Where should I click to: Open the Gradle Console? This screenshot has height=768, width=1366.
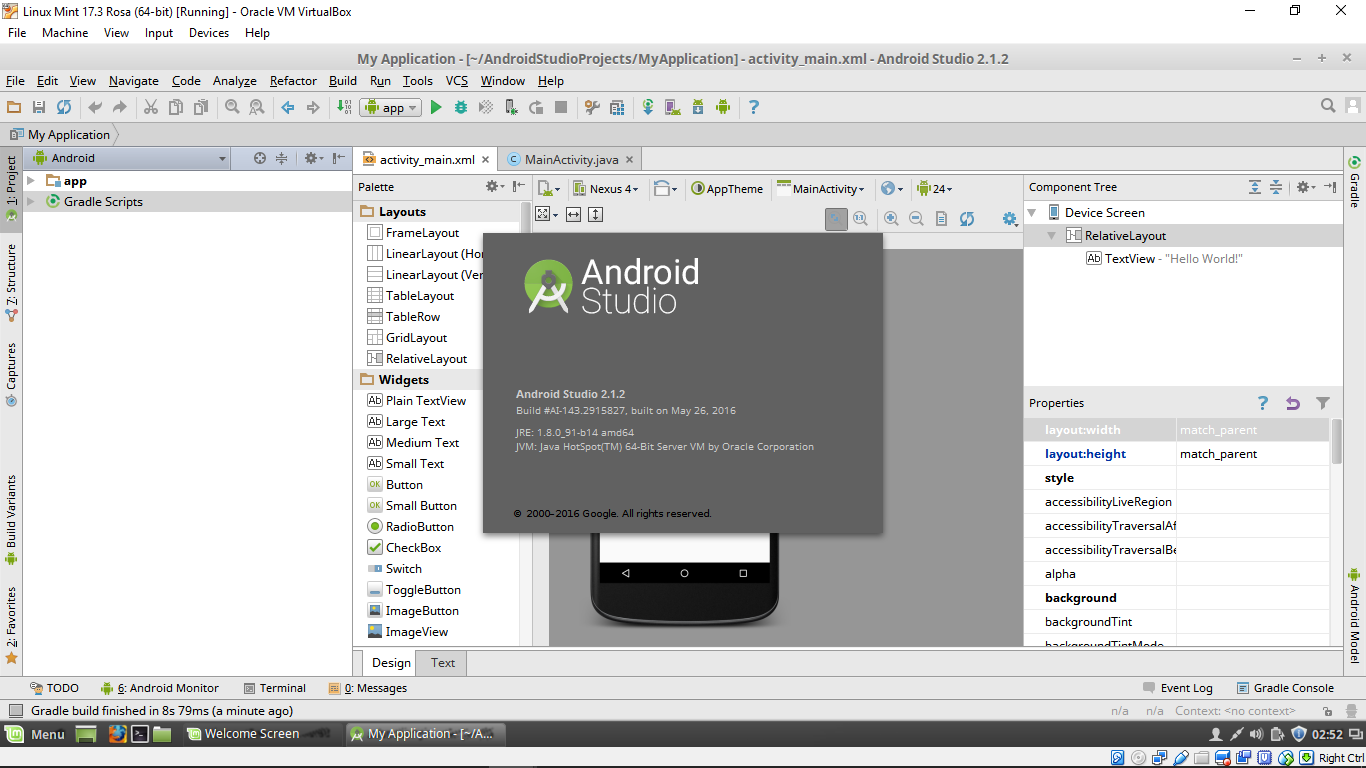click(x=1285, y=688)
